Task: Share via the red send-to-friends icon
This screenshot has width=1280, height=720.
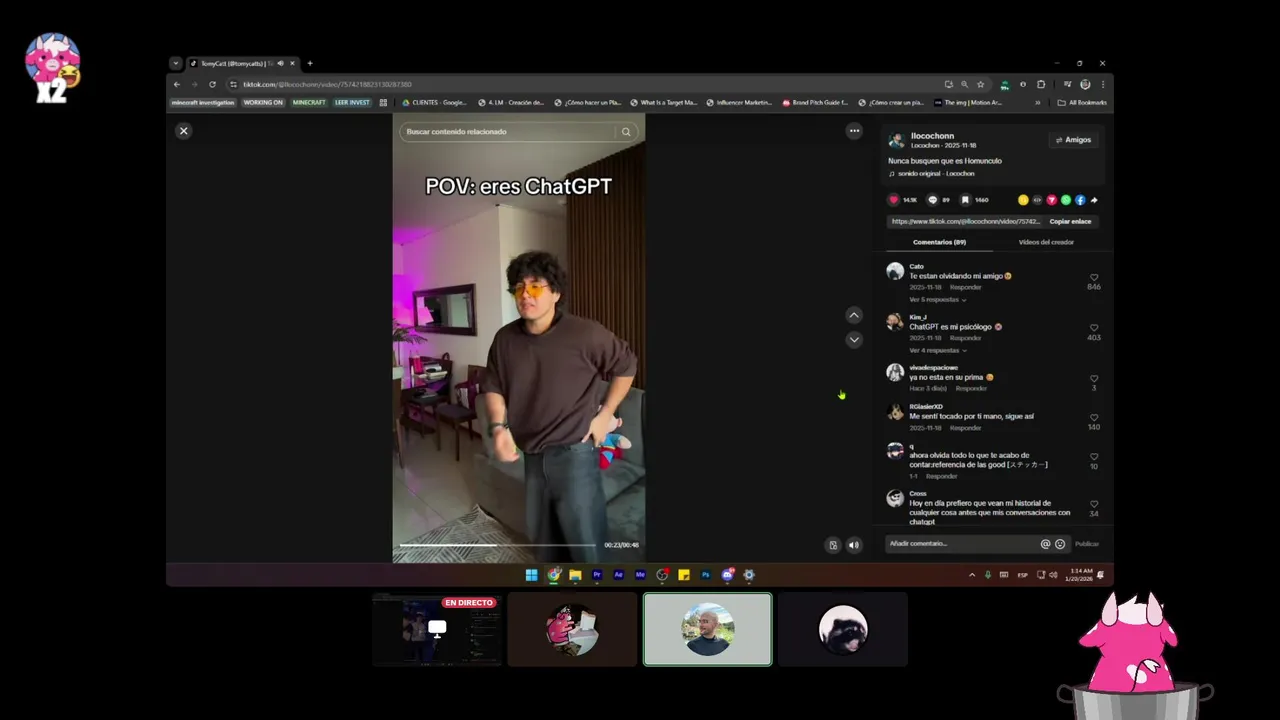Action: coord(1051,200)
